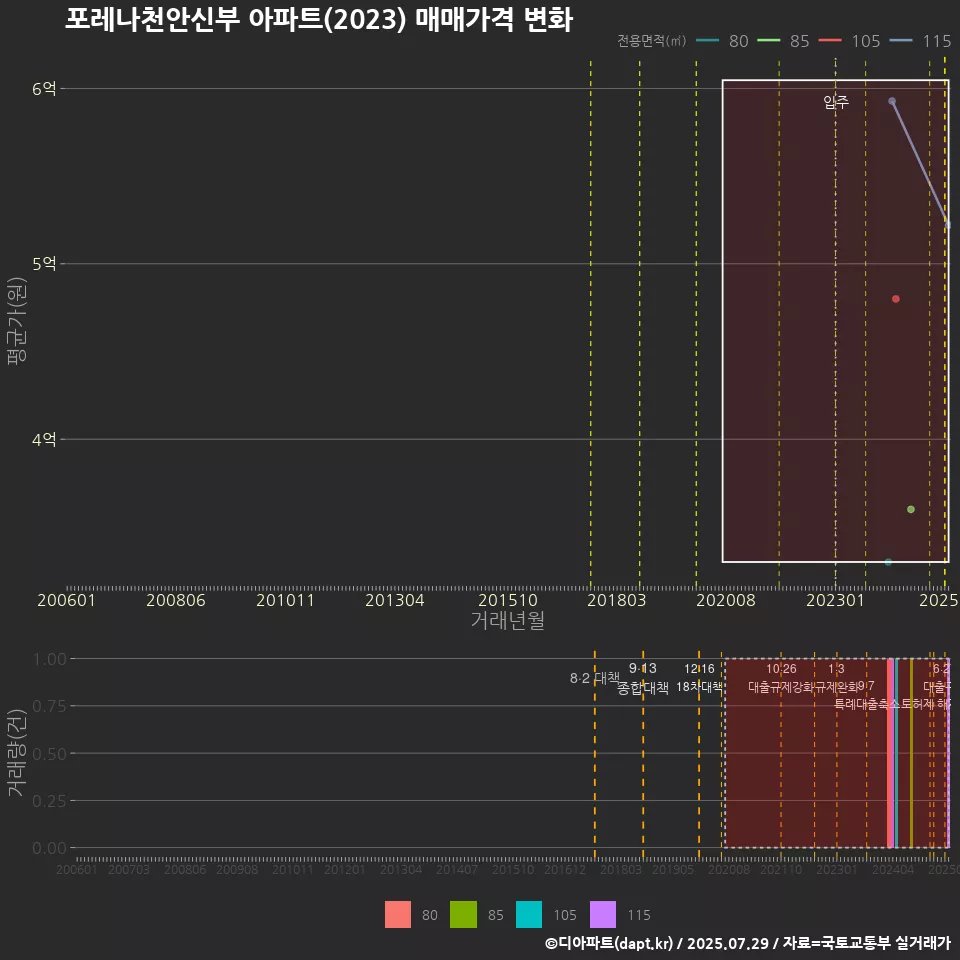960x960 pixels.
Task: Click the 200703 tick on lower chart axis
Action: (129, 869)
